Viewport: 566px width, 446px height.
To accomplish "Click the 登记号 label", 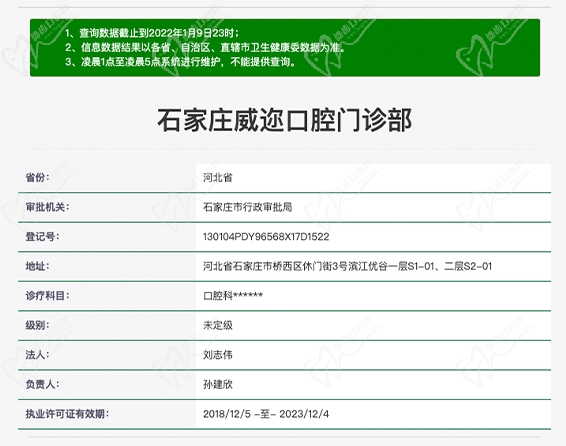I will tap(42, 237).
